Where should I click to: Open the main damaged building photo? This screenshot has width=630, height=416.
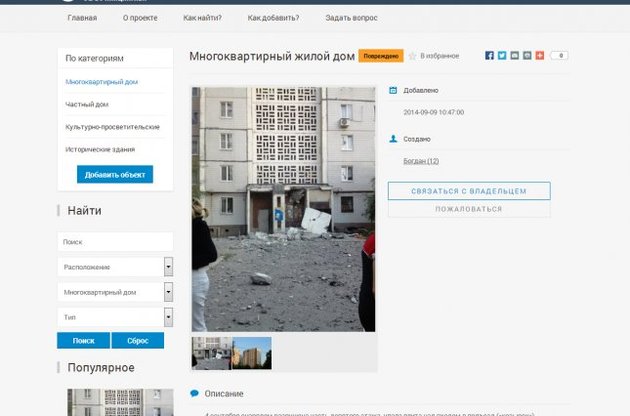(x=284, y=209)
